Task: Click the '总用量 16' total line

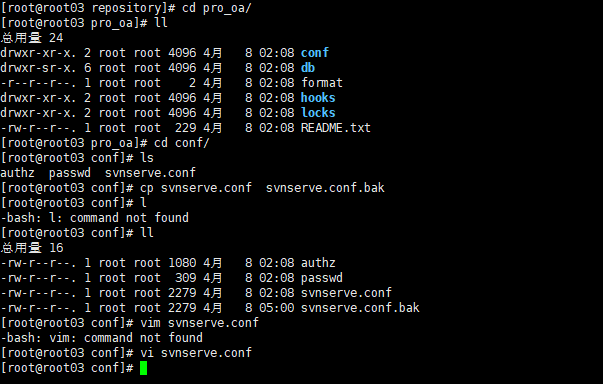Action: 32,248
